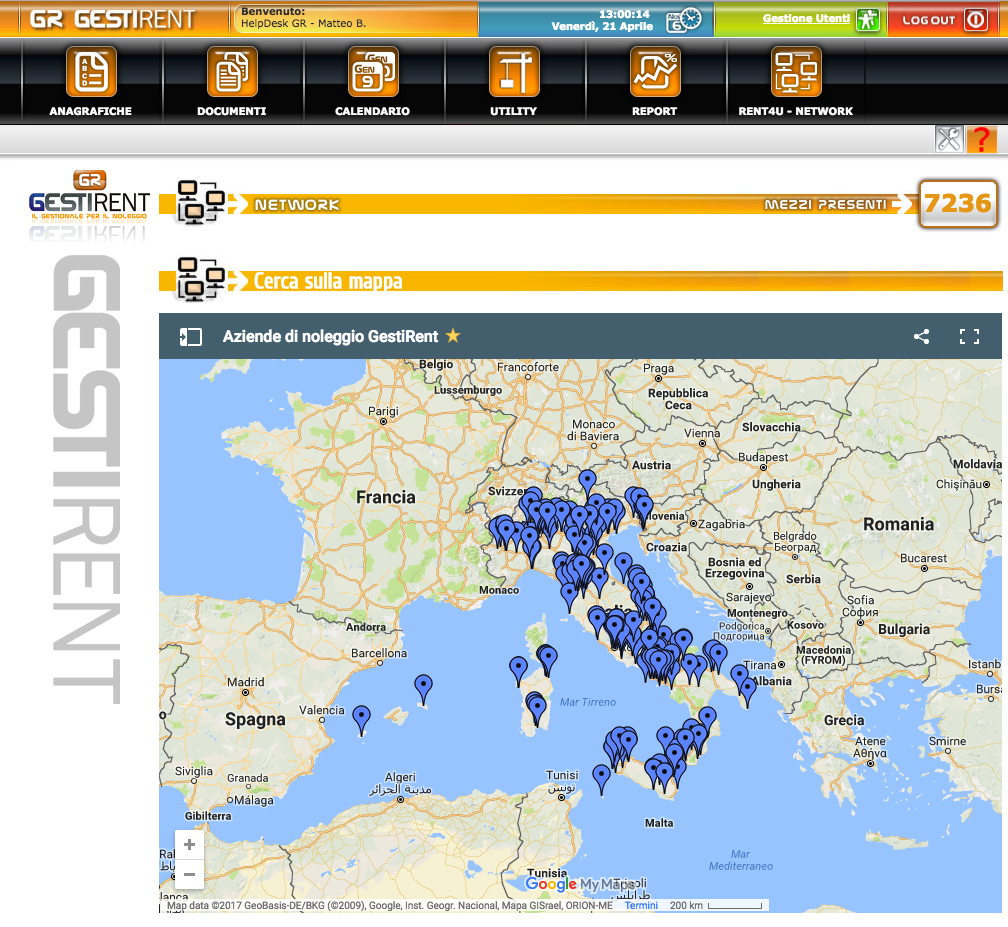Viewport: 1008px width, 927px height.
Task: Star the Aziende di noleggio GestiRent map
Action: point(453,335)
